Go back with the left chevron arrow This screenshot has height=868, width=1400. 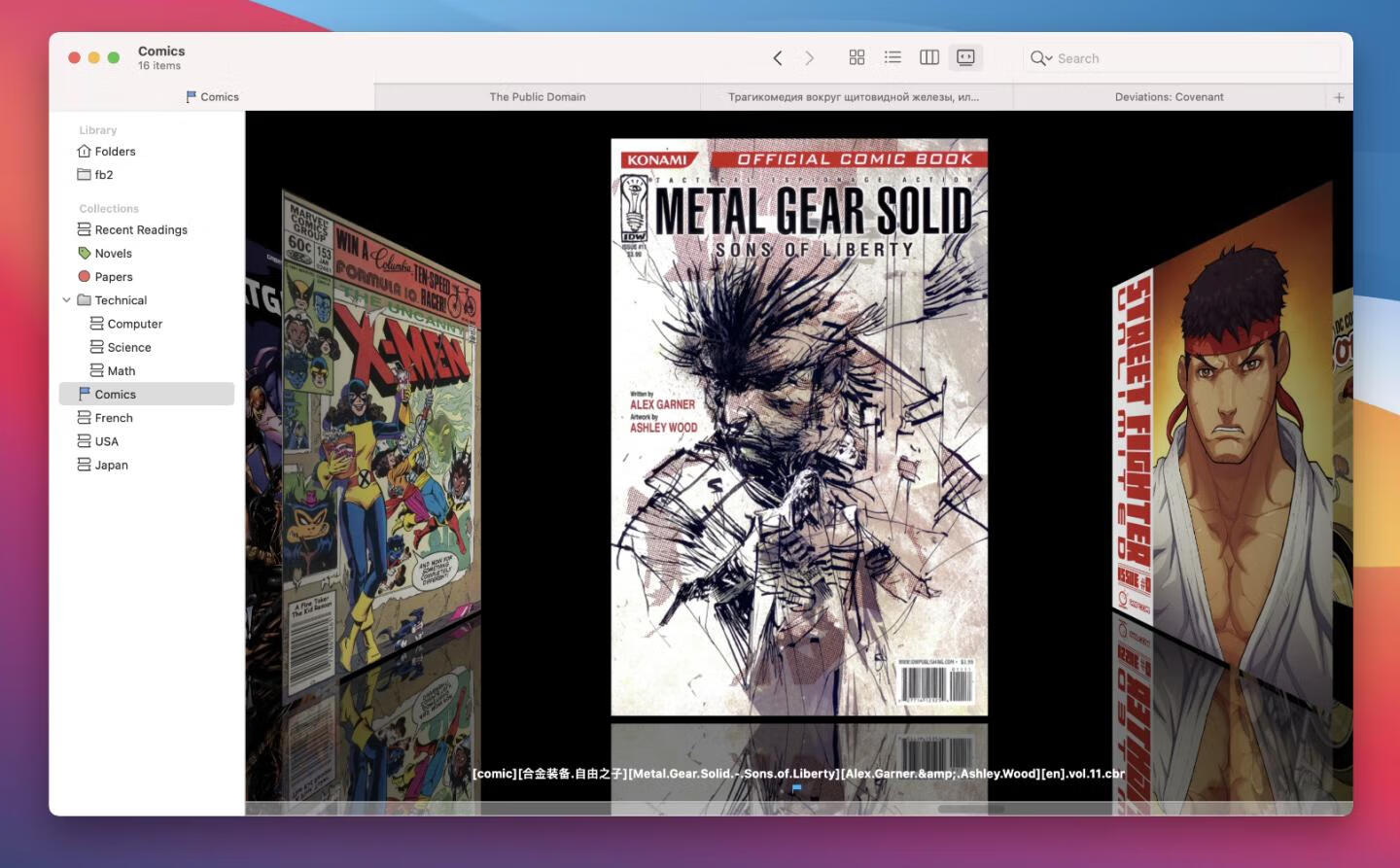pos(777,58)
